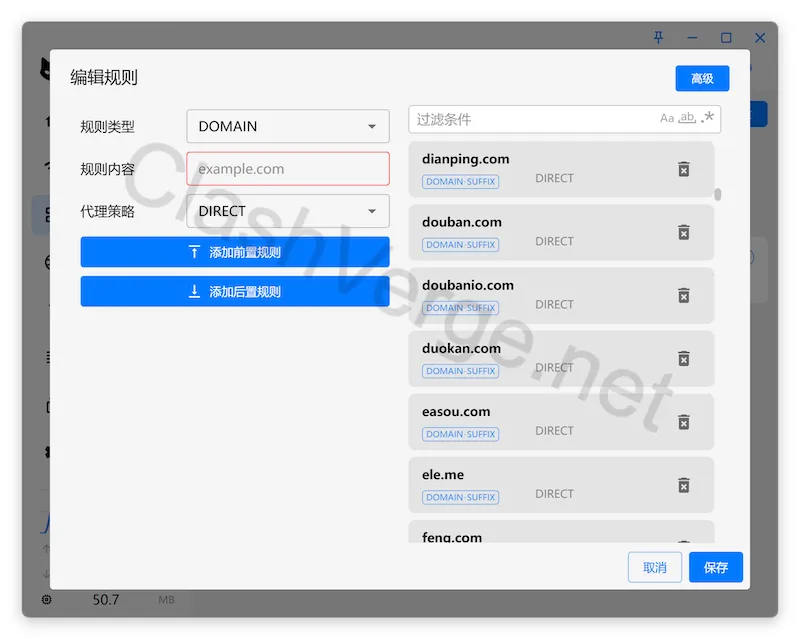The width and height of the screenshot is (800, 639).
Task: Remove the doubanio.com rule entry
Action: tap(684, 295)
